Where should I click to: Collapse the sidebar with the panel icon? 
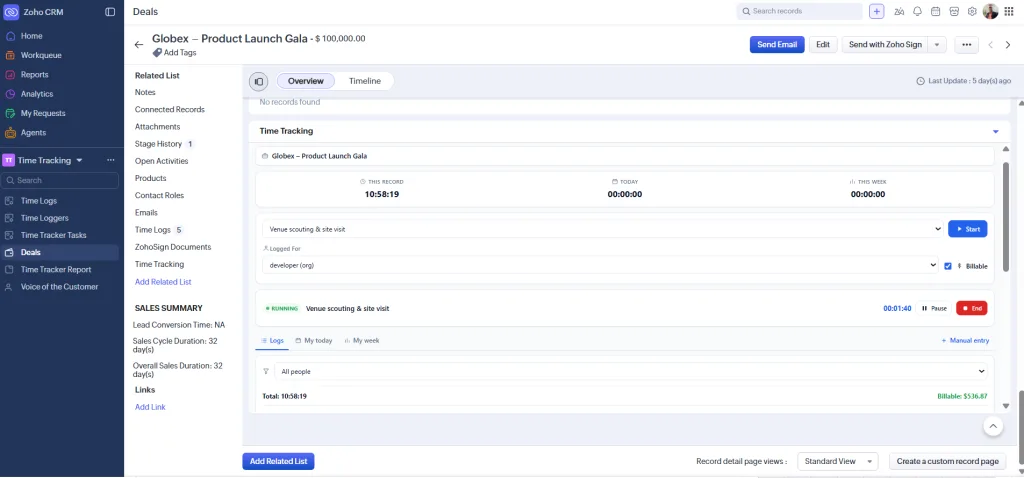click(x=110, y=12)
